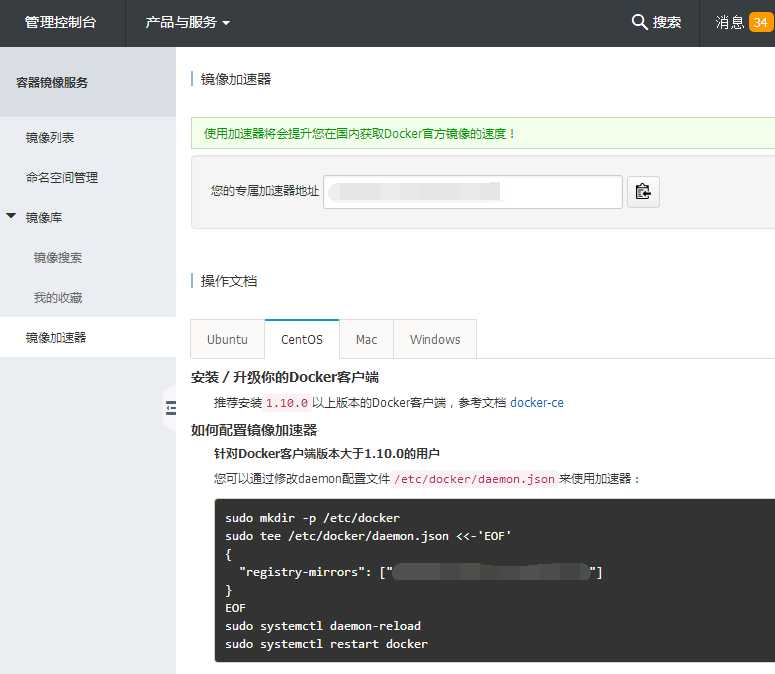Click the accelerator address input field
775x674 pixels.
473,192
